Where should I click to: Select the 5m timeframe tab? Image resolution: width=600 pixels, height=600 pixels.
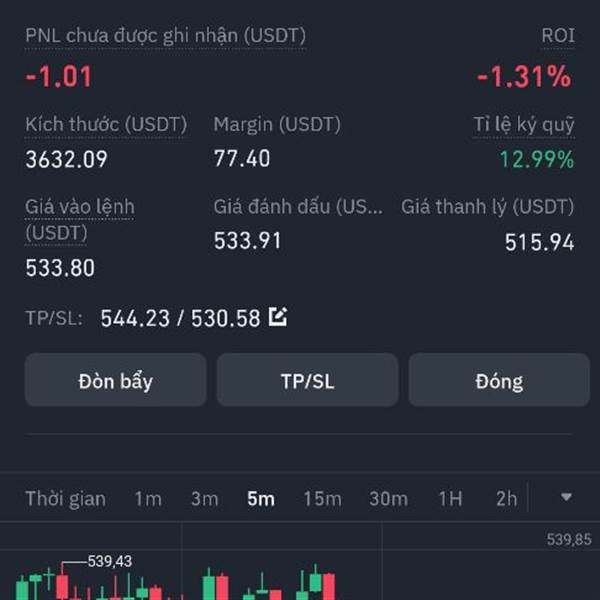tap(261, 499)
